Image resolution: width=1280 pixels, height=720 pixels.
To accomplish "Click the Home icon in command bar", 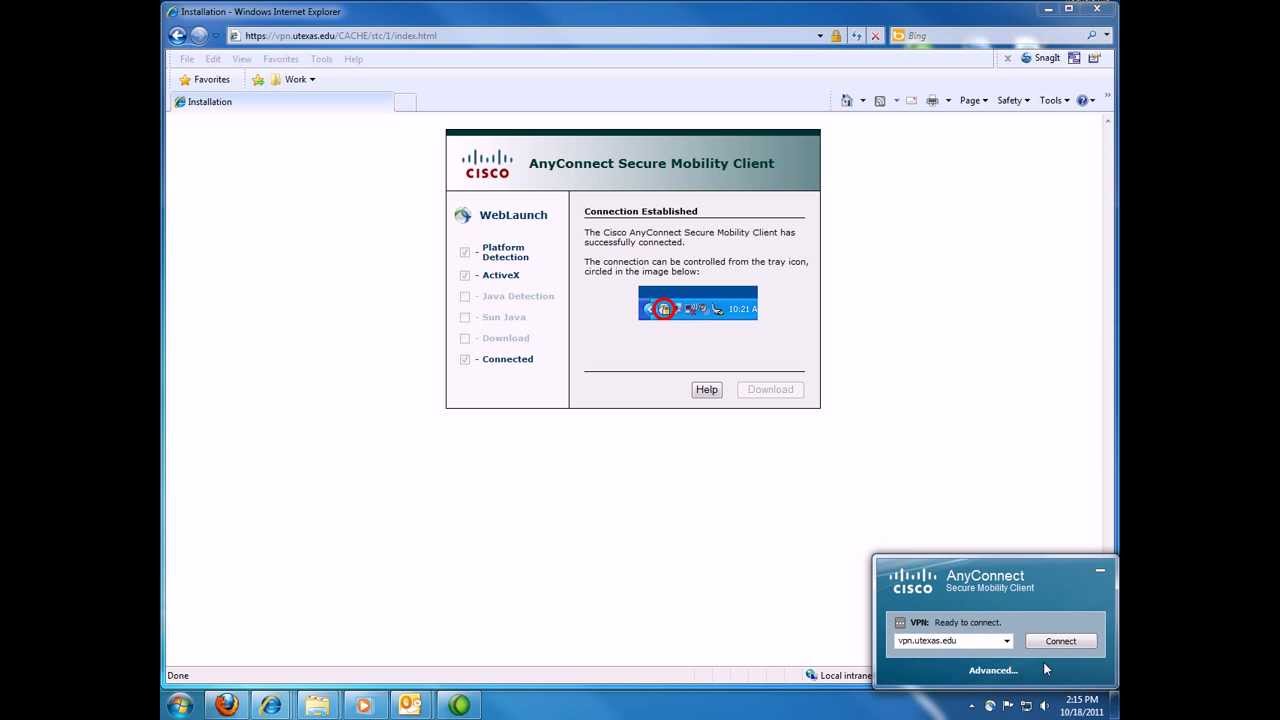I will tap(847, 100).
